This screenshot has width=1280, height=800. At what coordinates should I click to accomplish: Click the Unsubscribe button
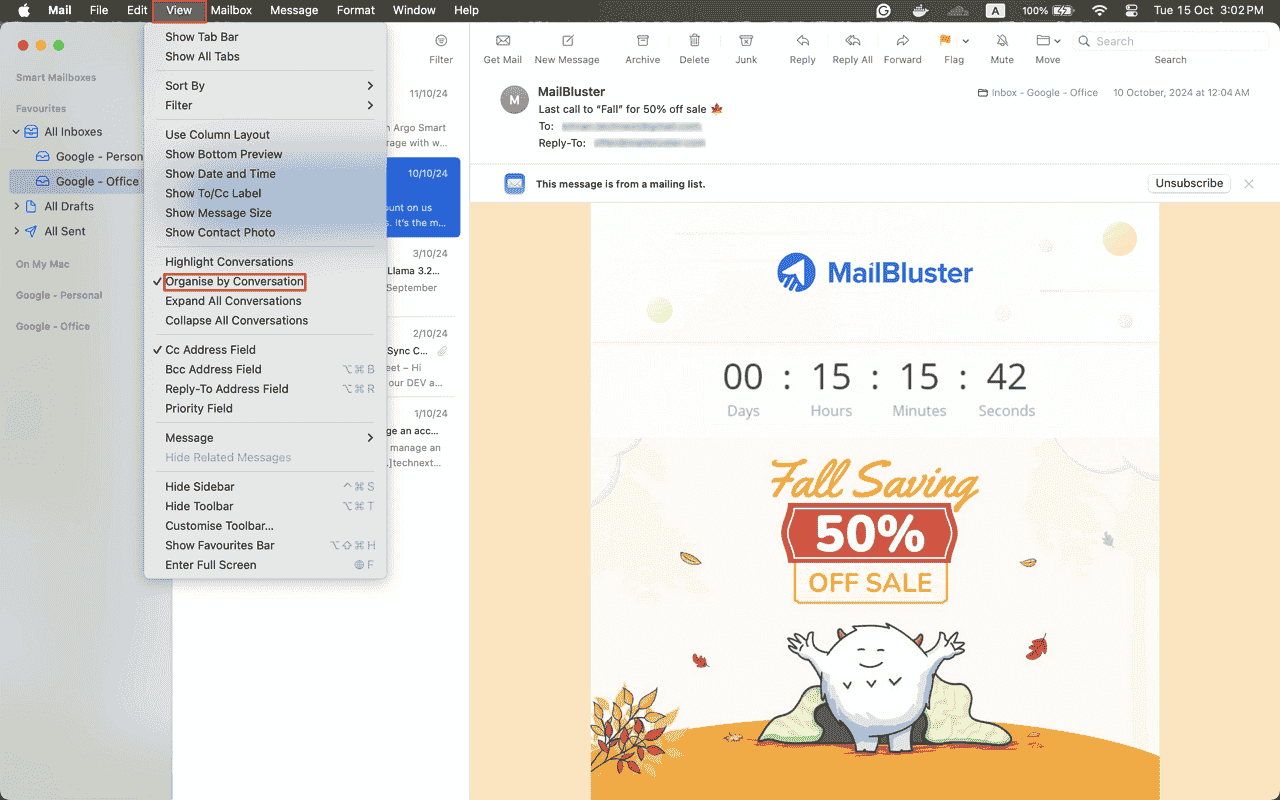[x=1189, y=183]
